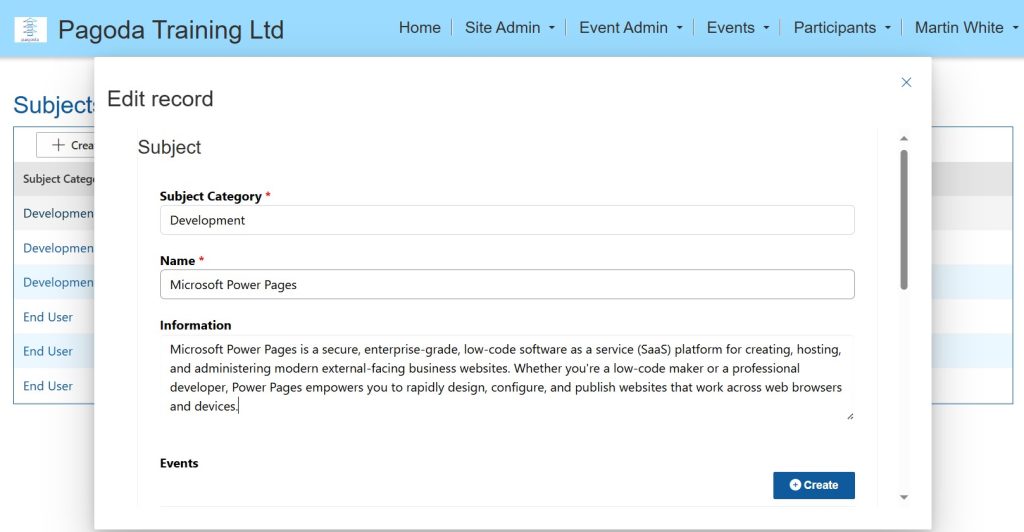Open the Participants dropdown menu

[842, 27]
